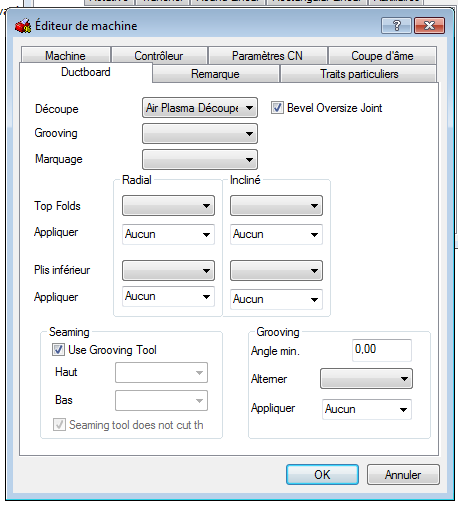Open Incliné Appliquer dropdown under Plis inférieur

pyautogui.click(x=276, y=299)
